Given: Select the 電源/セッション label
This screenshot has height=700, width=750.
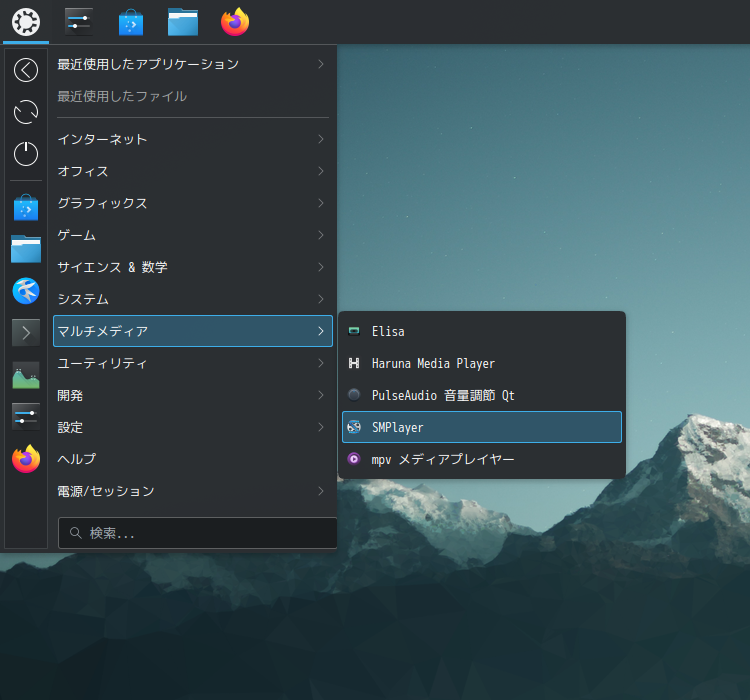Looking at the screenshot, I should [x=106, y=491].
